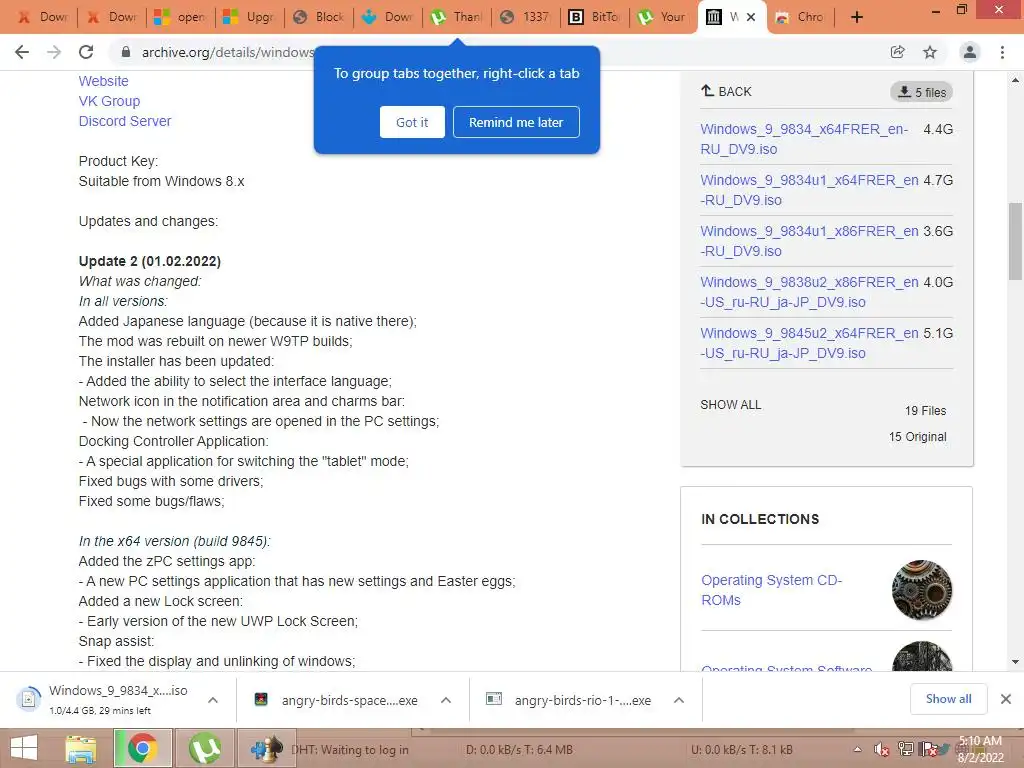
Task: Go forward in browser history
Action: [x=54, y=52]
